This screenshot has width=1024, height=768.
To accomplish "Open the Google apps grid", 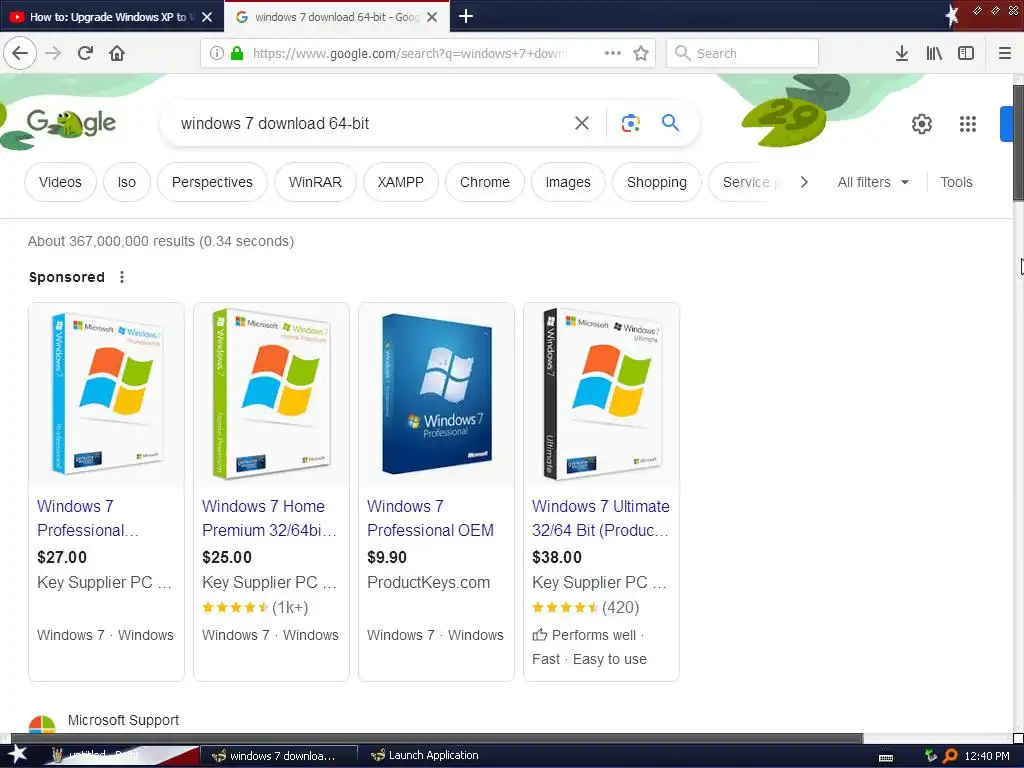I will (968, 123).
